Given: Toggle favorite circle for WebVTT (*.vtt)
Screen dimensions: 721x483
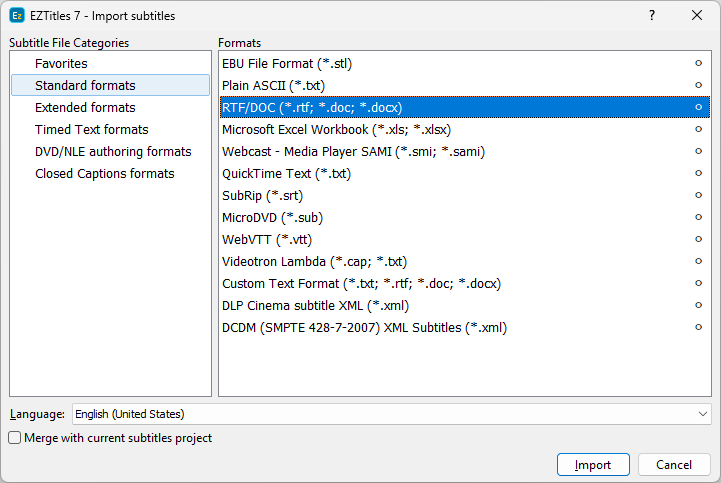Looking at the screenshot, I should [698, 239].
